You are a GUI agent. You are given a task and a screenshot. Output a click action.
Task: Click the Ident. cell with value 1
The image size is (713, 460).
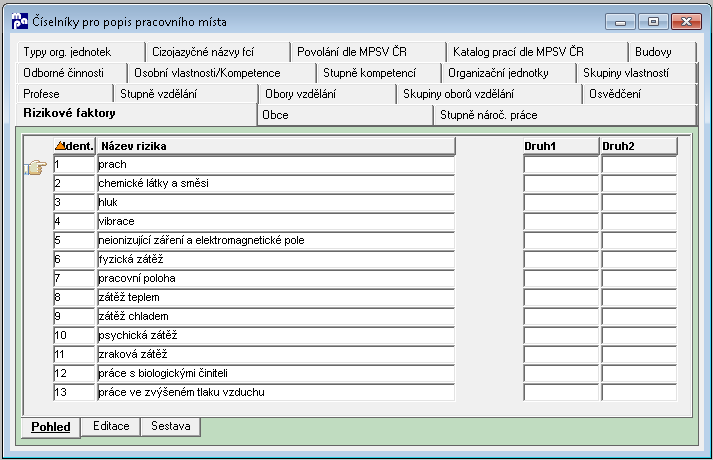click(x=74, y=165)
